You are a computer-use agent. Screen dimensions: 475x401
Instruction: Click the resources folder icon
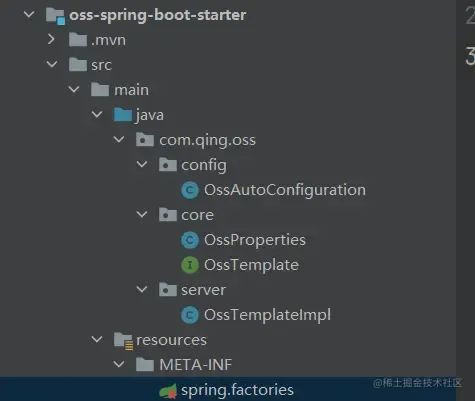tap(123, 341)
